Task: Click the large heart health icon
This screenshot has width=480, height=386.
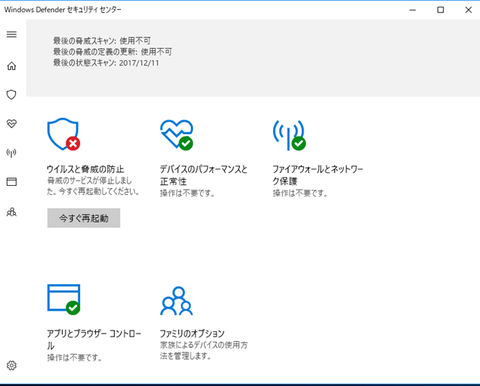Action: coord(177,135)
